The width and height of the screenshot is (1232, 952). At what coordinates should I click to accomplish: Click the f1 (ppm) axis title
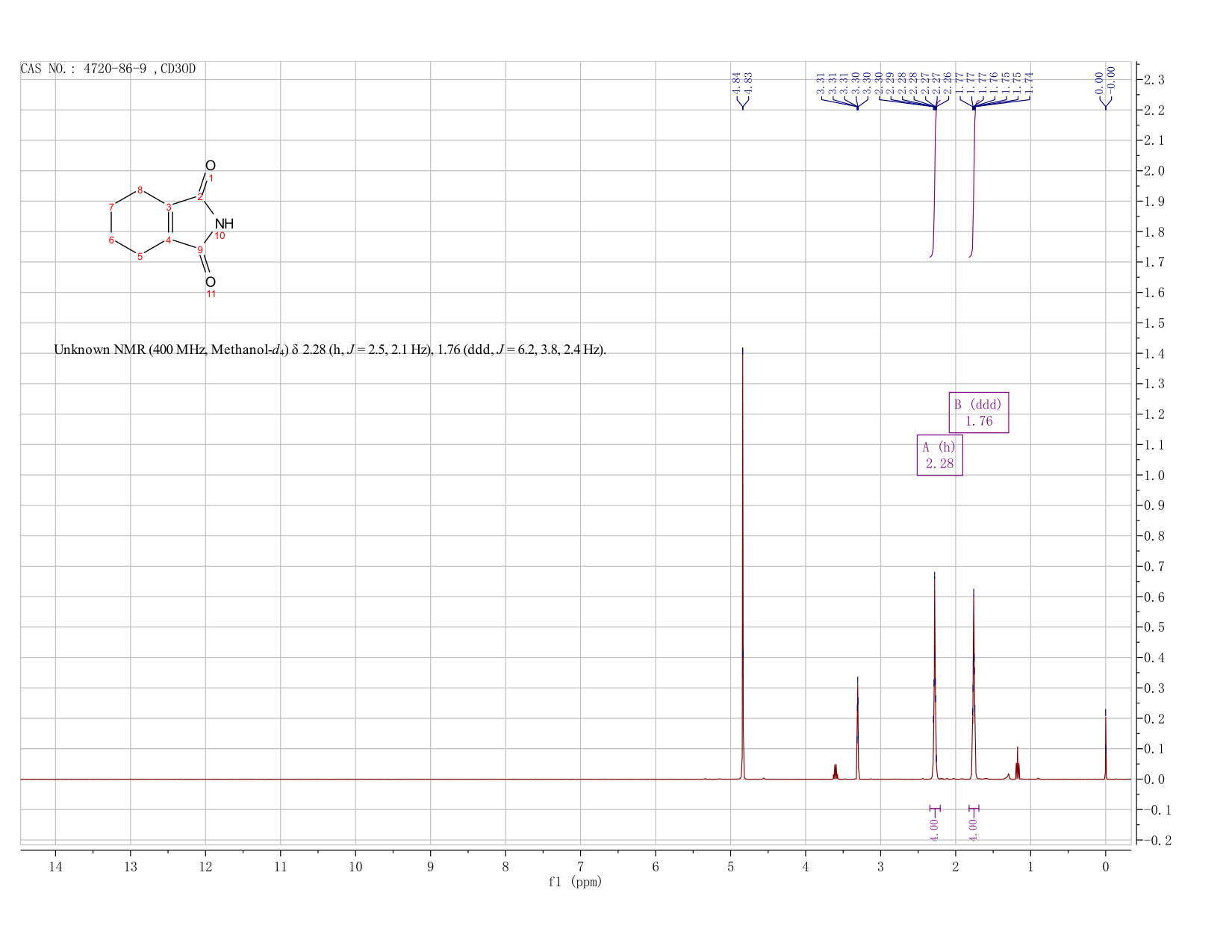point(575,882)
